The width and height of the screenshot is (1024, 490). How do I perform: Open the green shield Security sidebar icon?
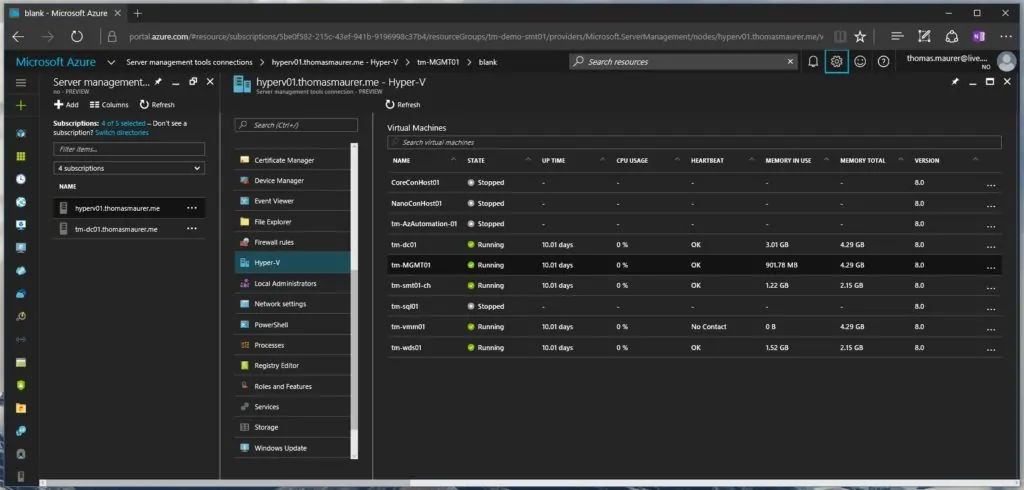tap(21, 385)
